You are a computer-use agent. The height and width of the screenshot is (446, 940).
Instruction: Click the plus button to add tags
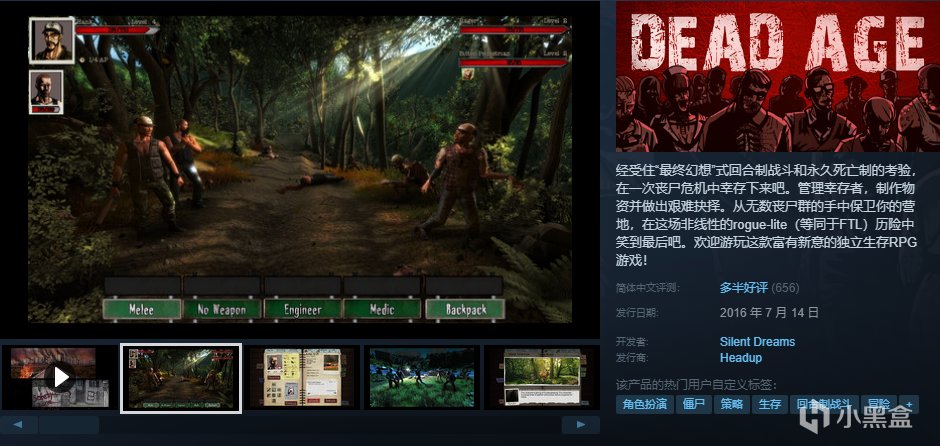[x=909, y=404]
